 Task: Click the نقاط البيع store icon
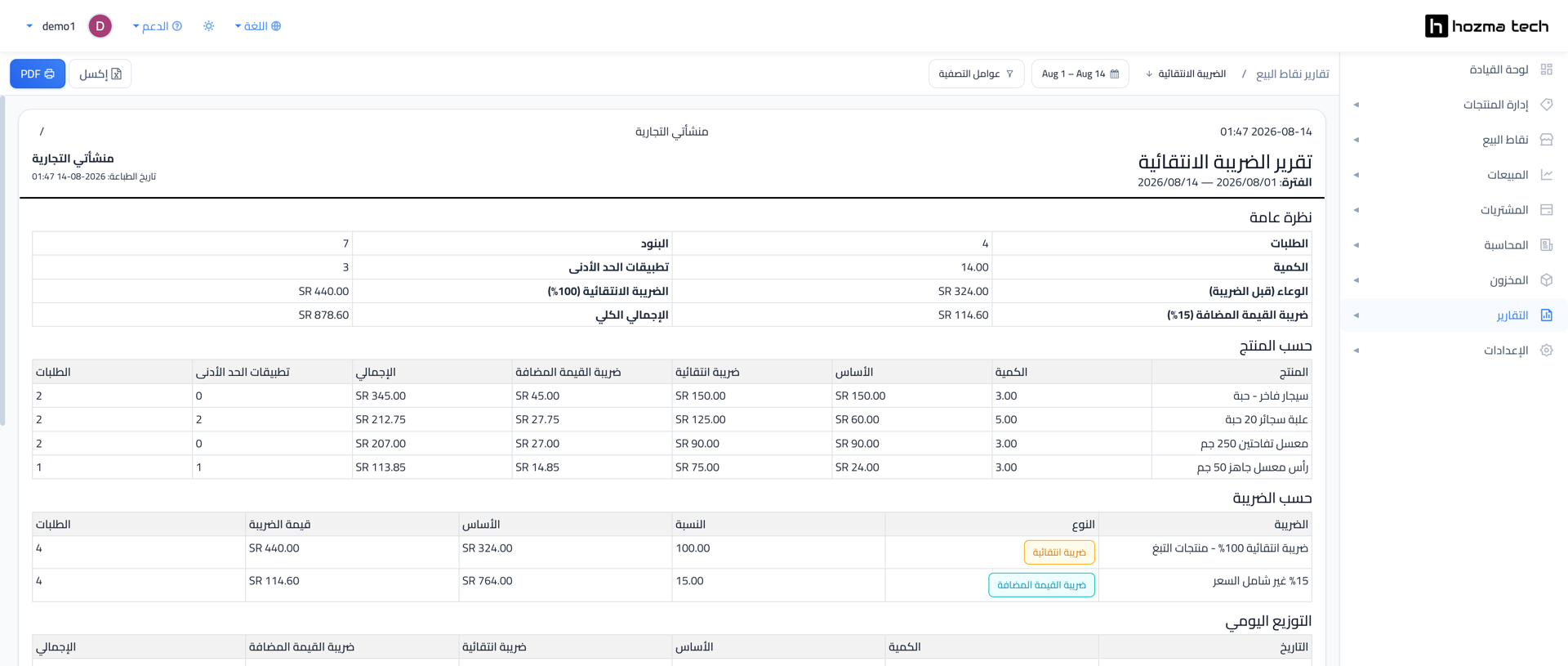(1546, 140)
